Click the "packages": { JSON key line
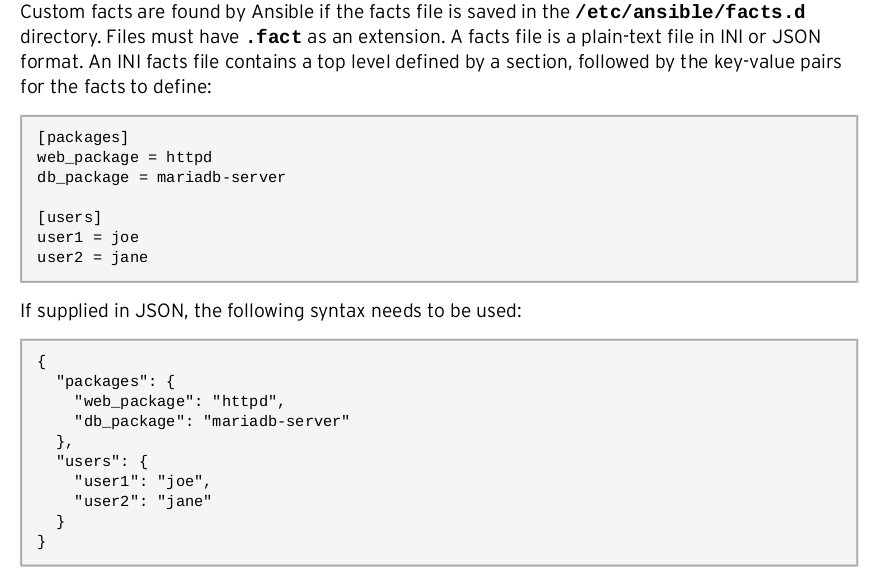This screenshot has height=576, width=870. pos(115,381)
